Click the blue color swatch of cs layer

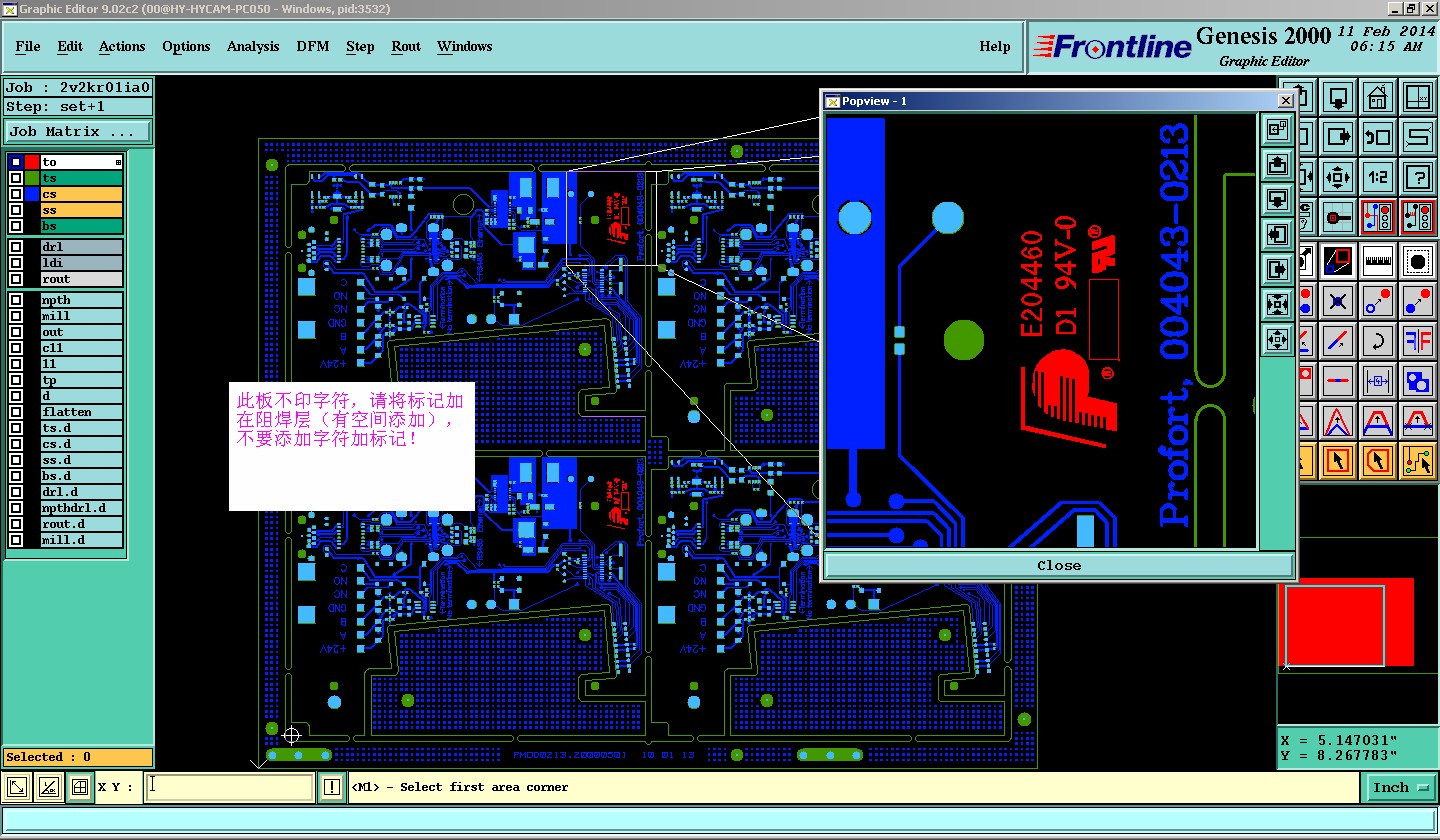32,194
